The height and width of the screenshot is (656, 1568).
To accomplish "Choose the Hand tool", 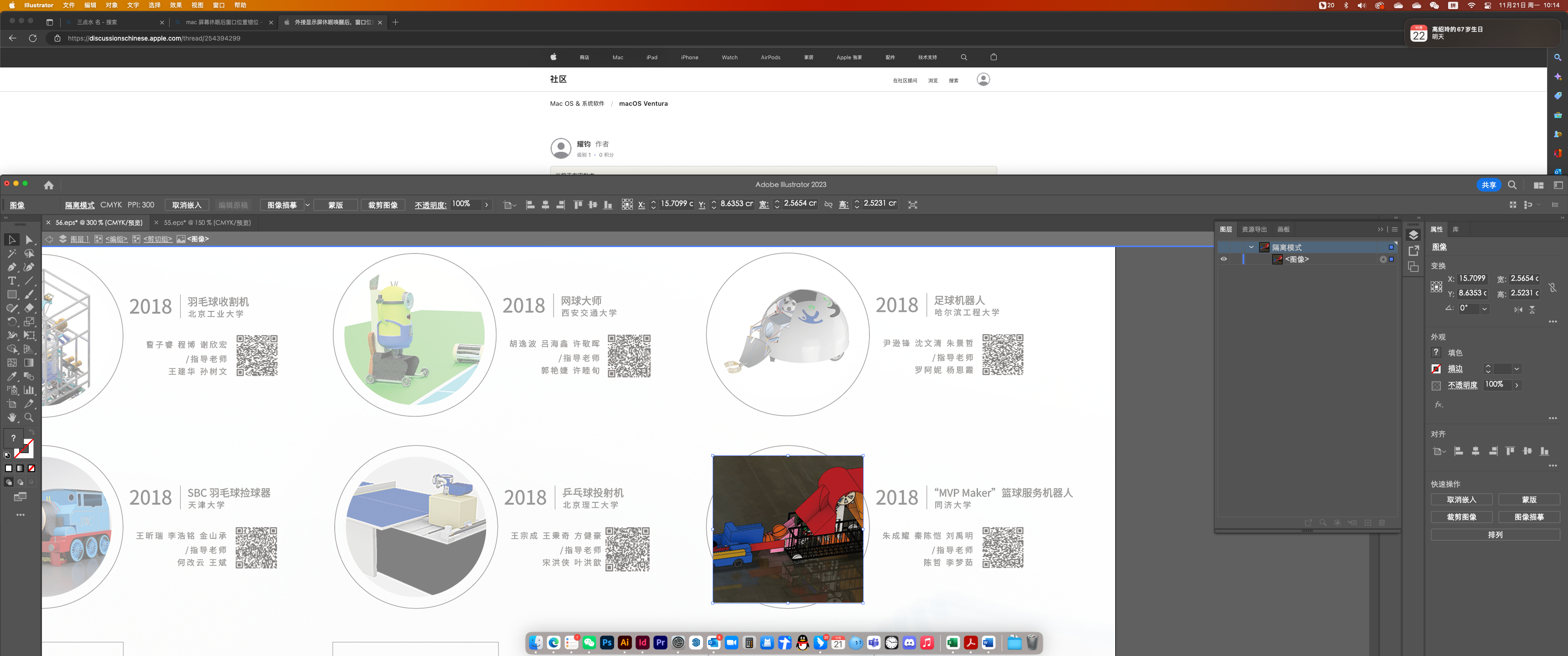I will (11, 418).
